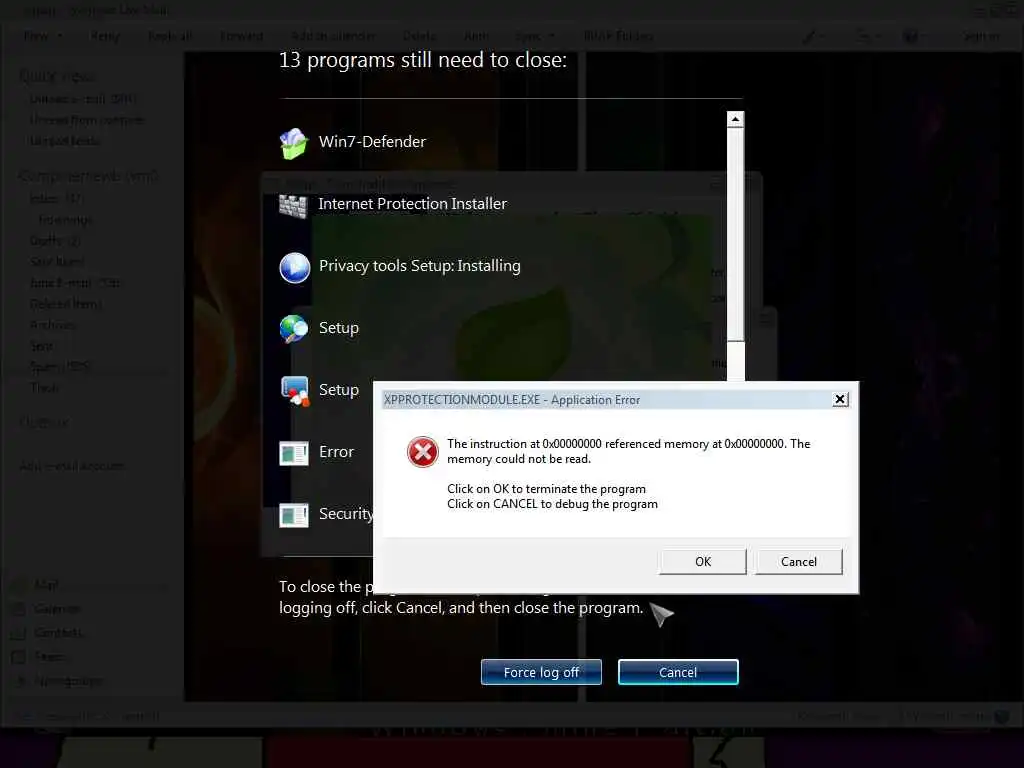The image size is (1024, 768).
Task: Select Quick views in Live Mail sidebar
Action: (x=57, y=76)
